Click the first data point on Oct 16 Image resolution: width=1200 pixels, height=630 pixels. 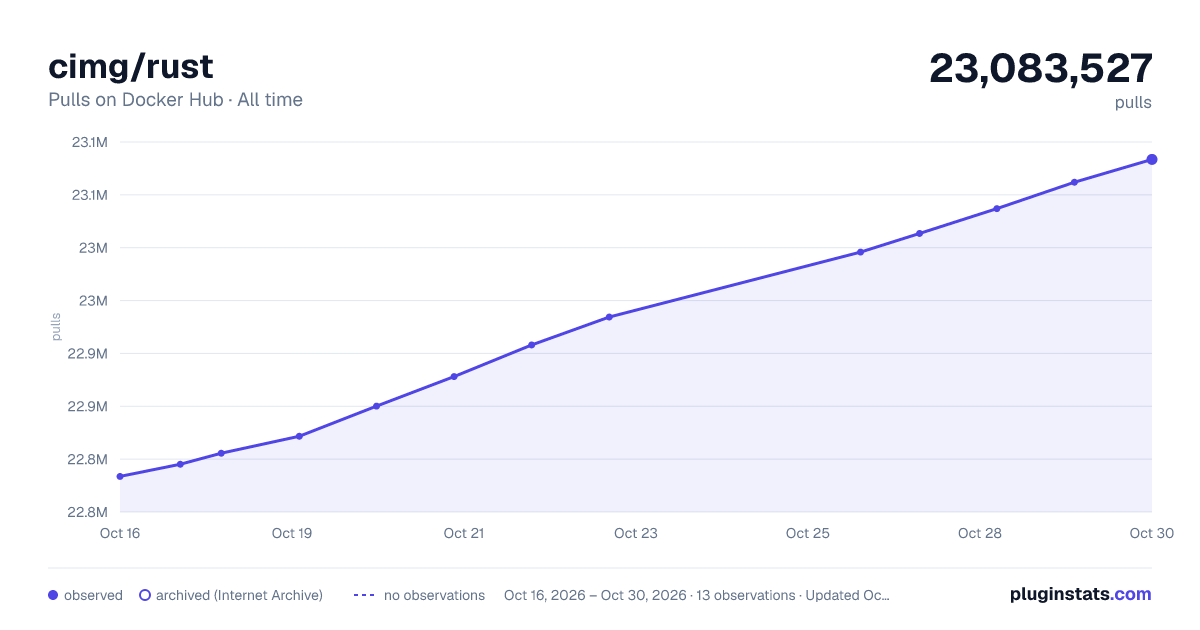(x=120, y=476)
